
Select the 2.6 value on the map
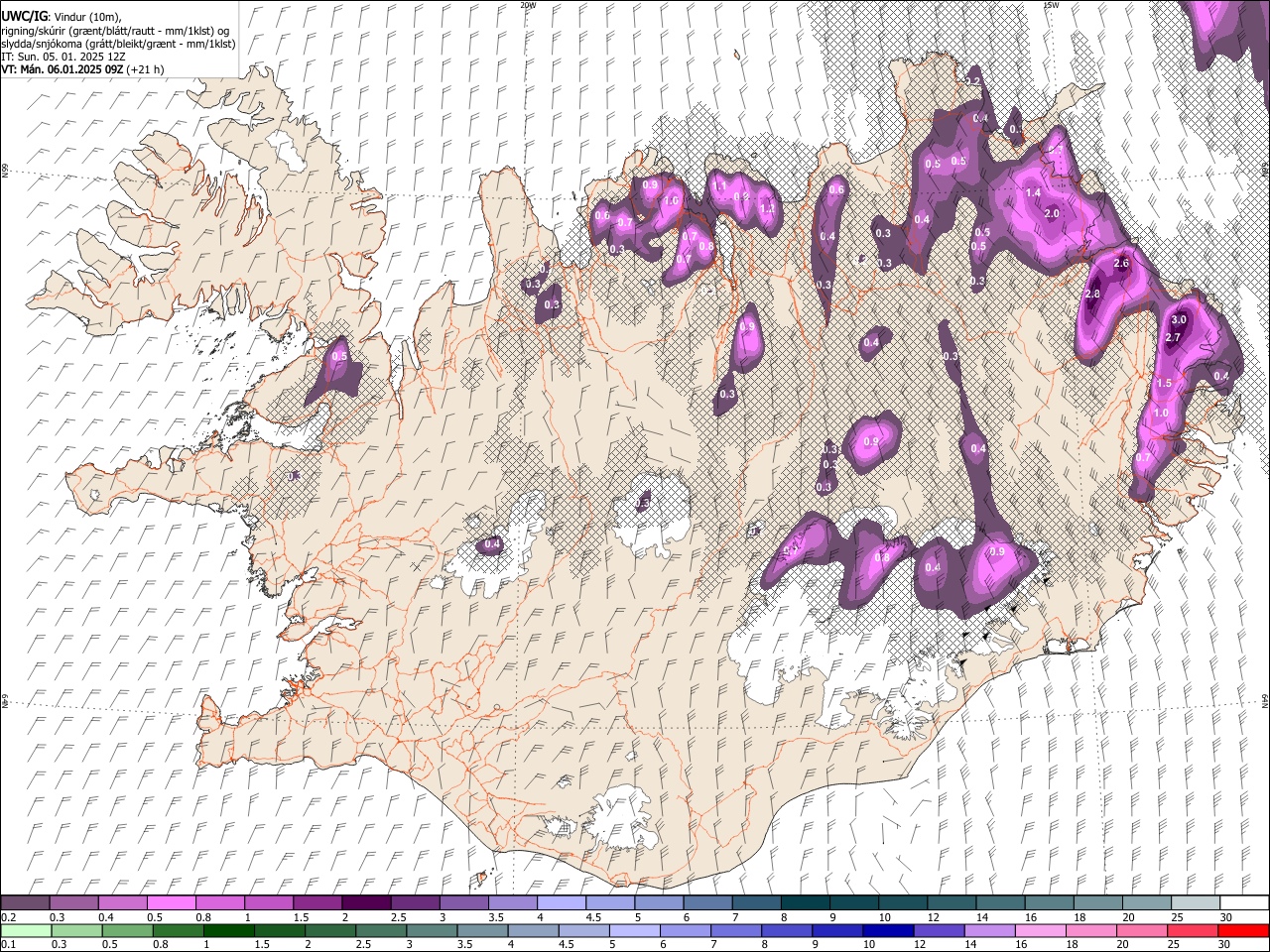coord(1122,264)
